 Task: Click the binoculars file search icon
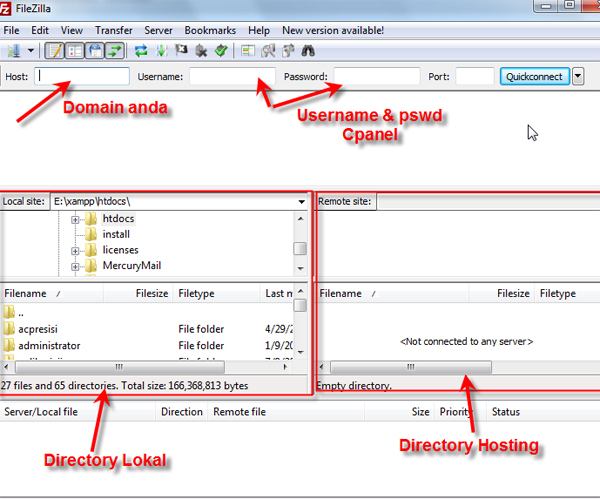307,50
